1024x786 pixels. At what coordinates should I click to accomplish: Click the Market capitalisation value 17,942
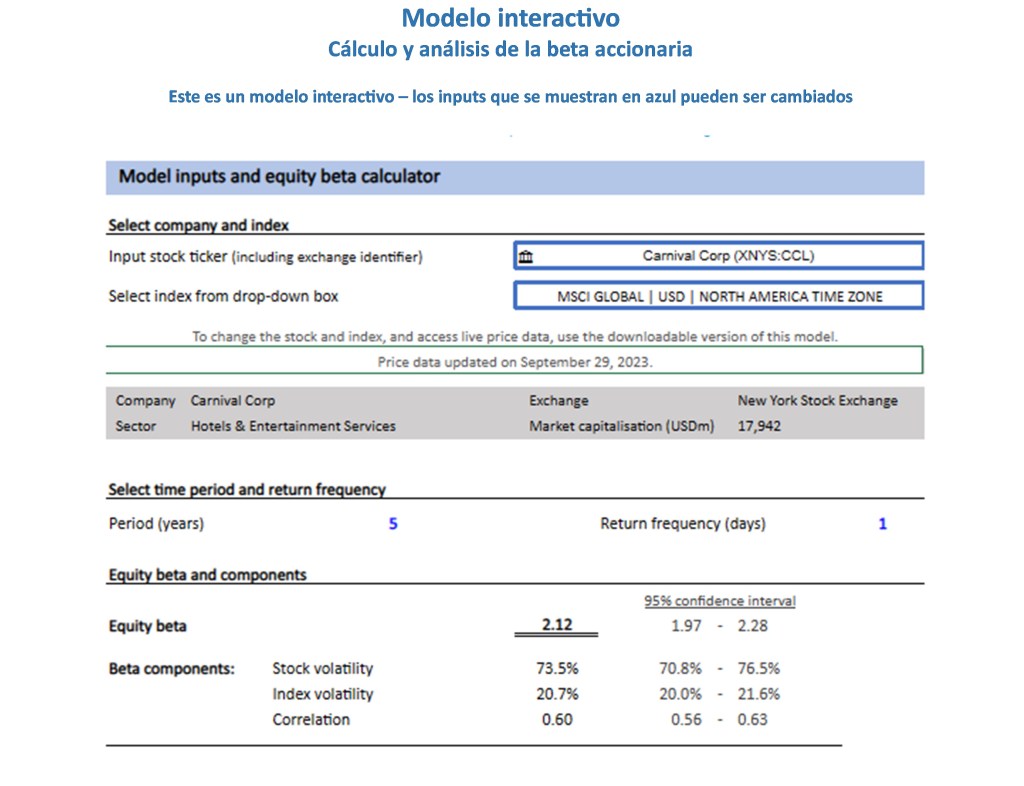tap(759, 426)
